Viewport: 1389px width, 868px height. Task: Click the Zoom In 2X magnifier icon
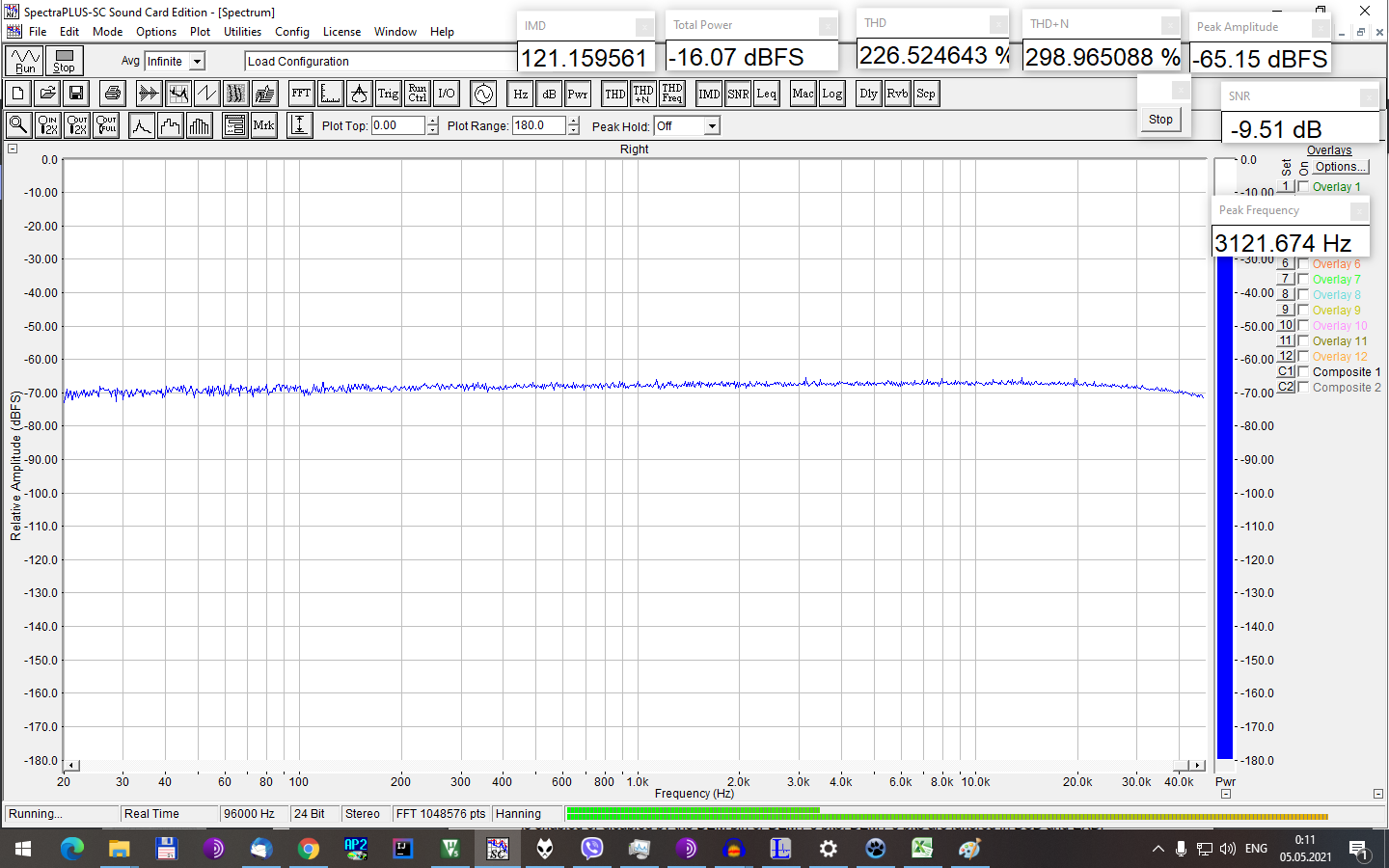point(47,125)
